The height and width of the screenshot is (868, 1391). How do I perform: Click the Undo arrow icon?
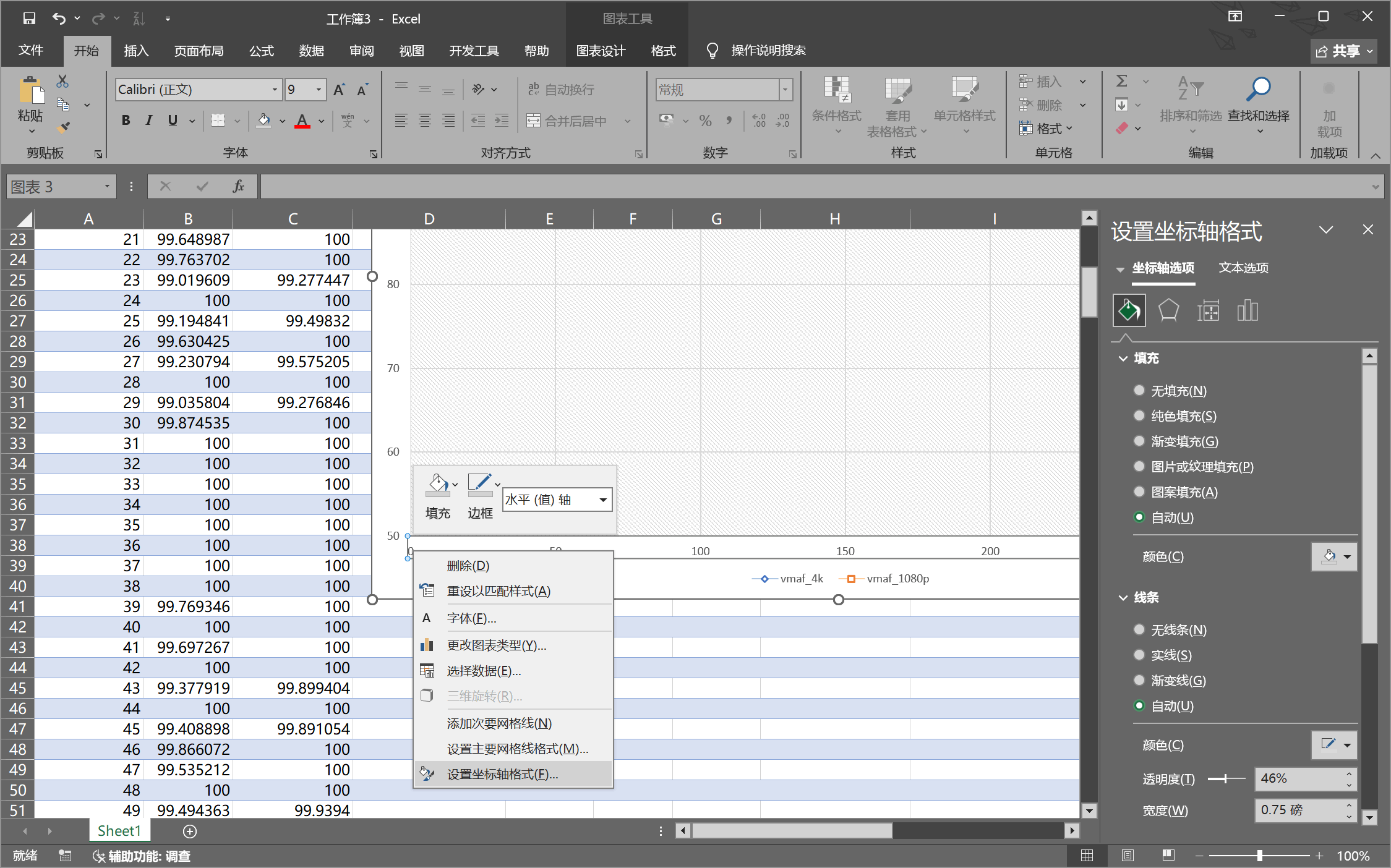tap(59, 19)
